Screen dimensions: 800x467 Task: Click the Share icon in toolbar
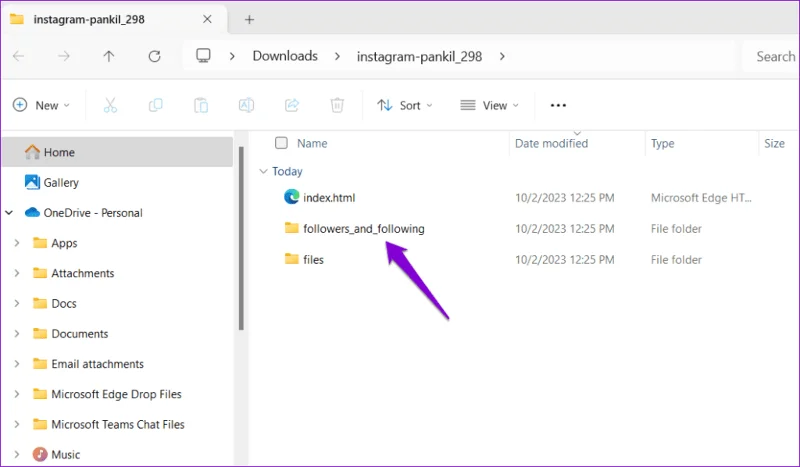(x=292, y=105)
